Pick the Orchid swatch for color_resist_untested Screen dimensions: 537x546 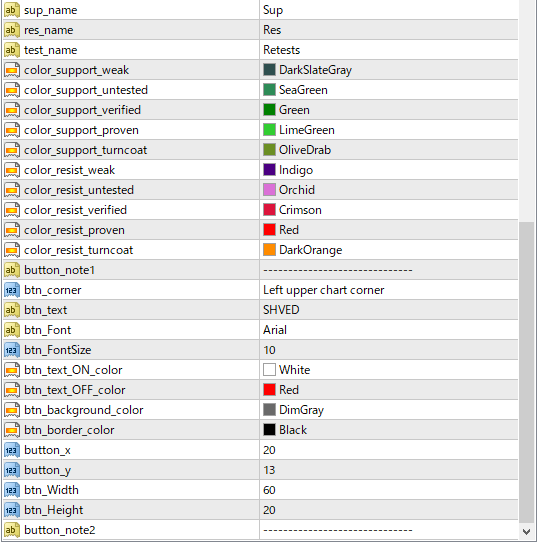coord(269,190)
